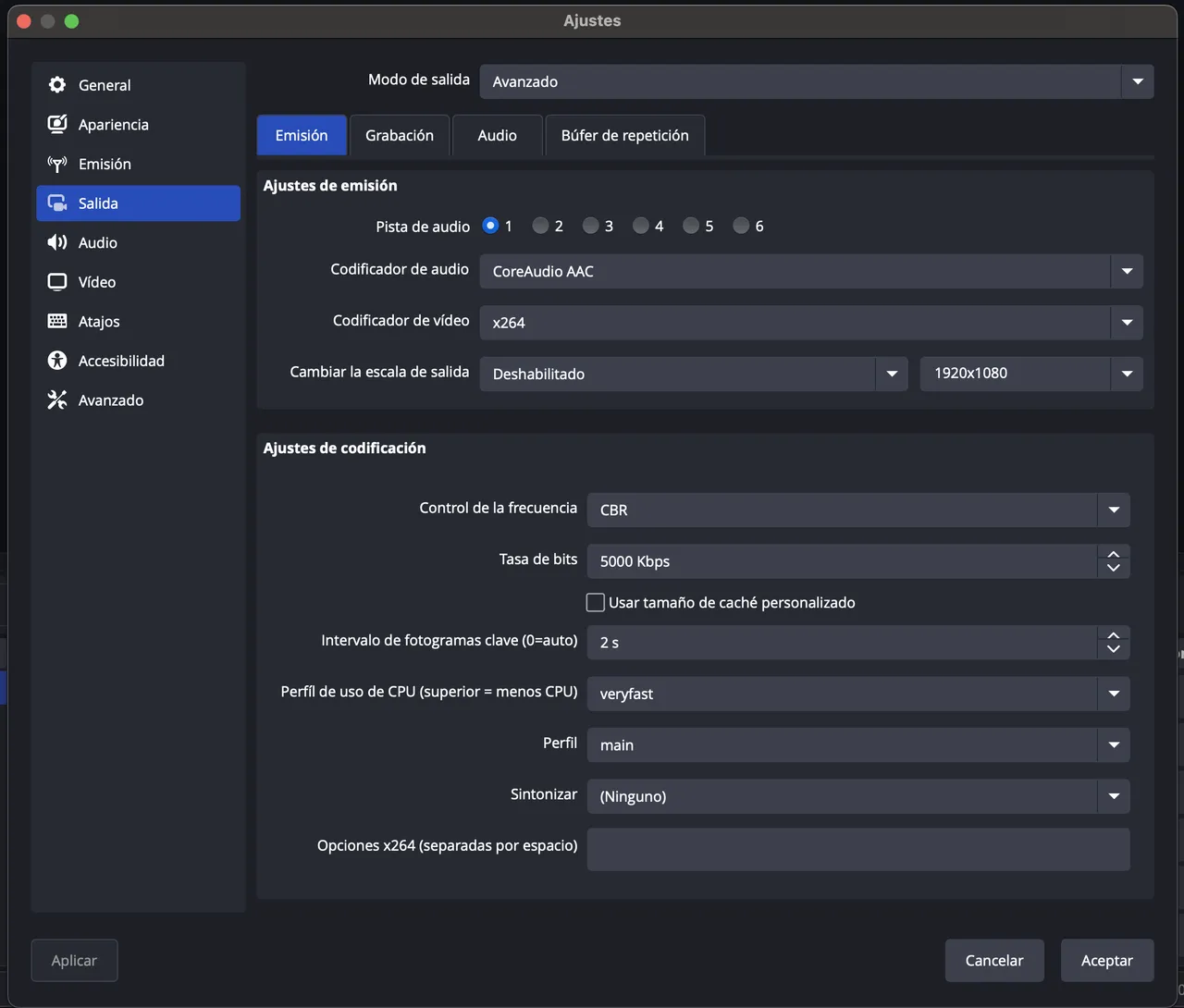Click the Avanzado tools icon in sidebar
Image resolution: width=1184 pixels, height=1008 pixels.
(x=57, y=400)
